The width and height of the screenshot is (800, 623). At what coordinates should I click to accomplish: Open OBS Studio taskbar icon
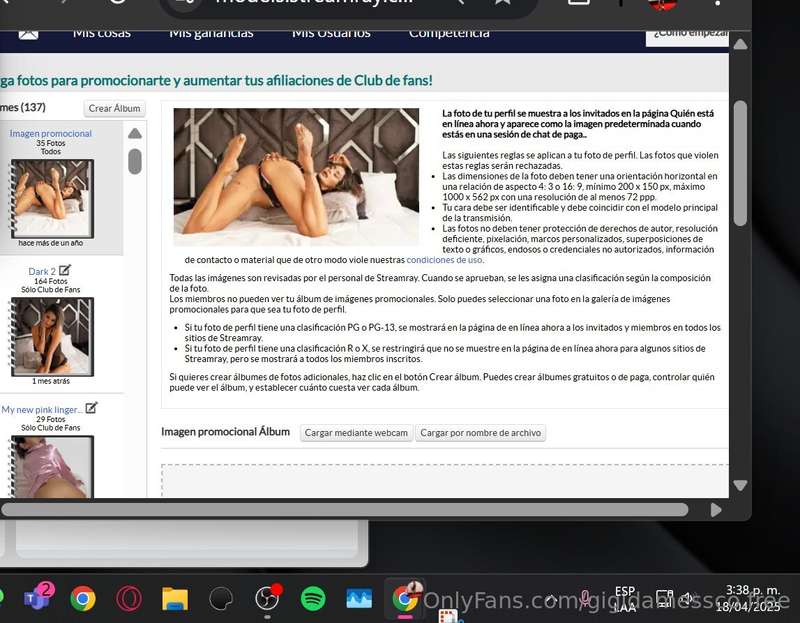point(267,598)
